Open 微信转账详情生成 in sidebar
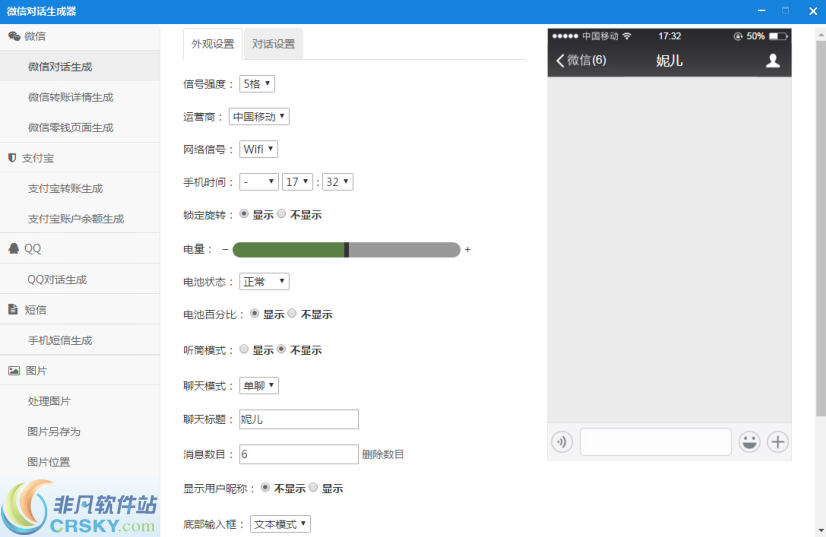826x537 pixels. 80,97
